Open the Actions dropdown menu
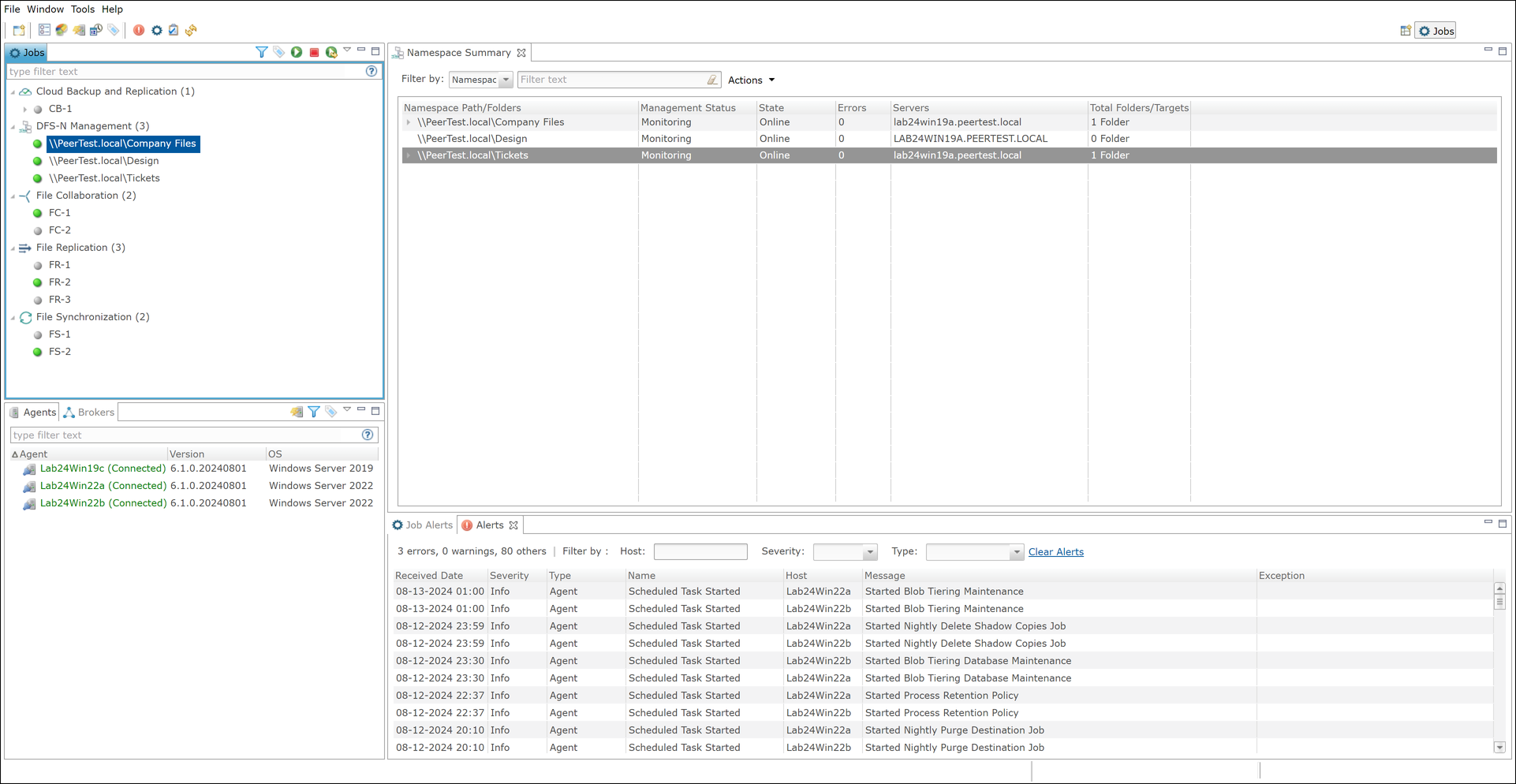The image size is (1516, 784). click(x=751, y=80)
